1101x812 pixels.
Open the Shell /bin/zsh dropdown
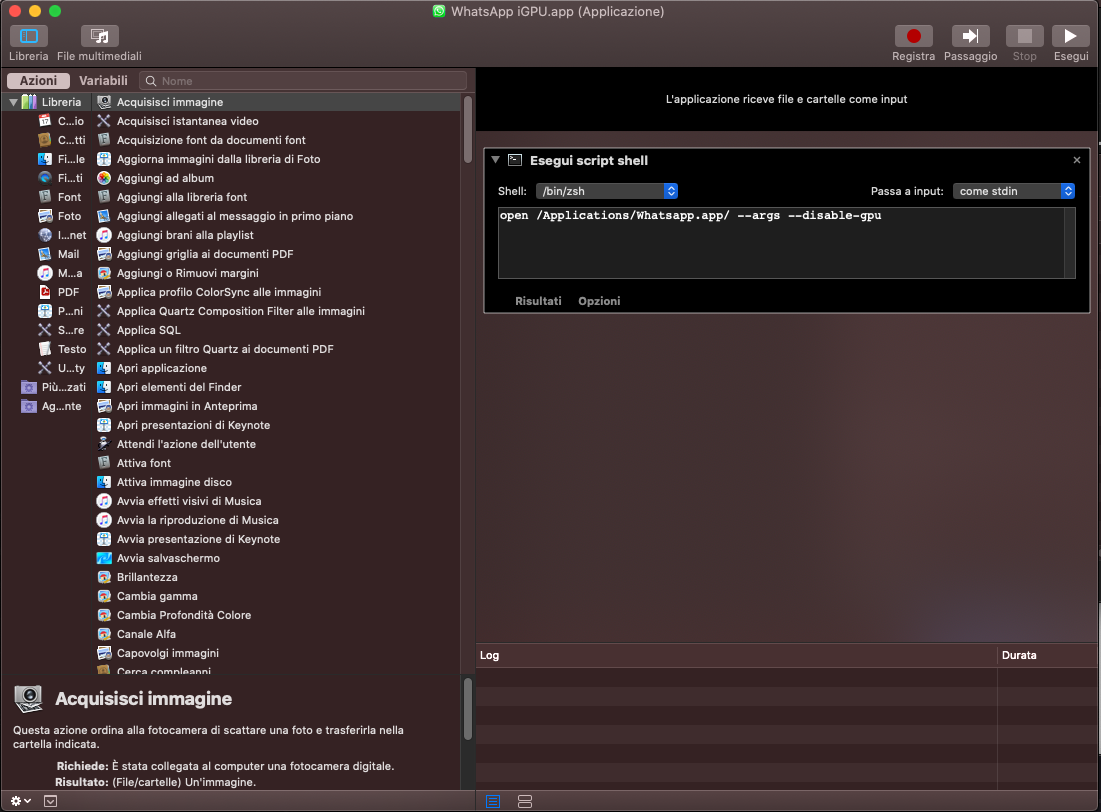pos(607,190)
